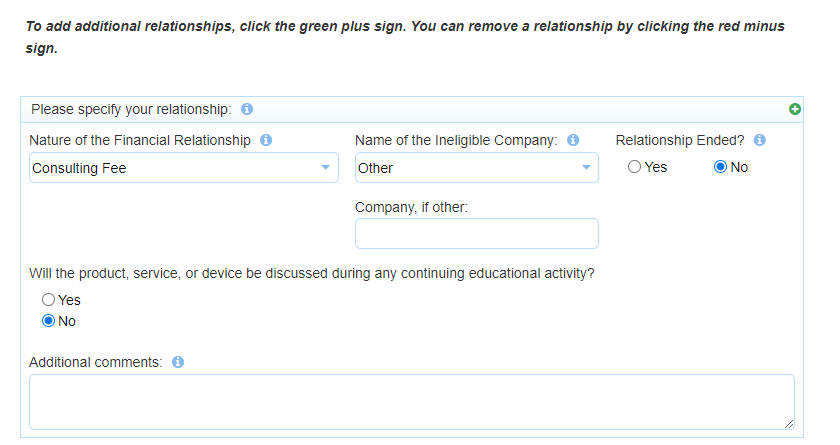
Task: Click the resize handle of the comments box
Action: pos(789,424)
